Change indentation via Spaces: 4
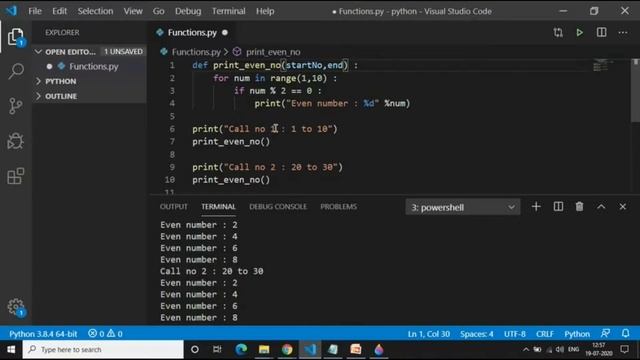 pyautogui.click(x=477, y=334)
